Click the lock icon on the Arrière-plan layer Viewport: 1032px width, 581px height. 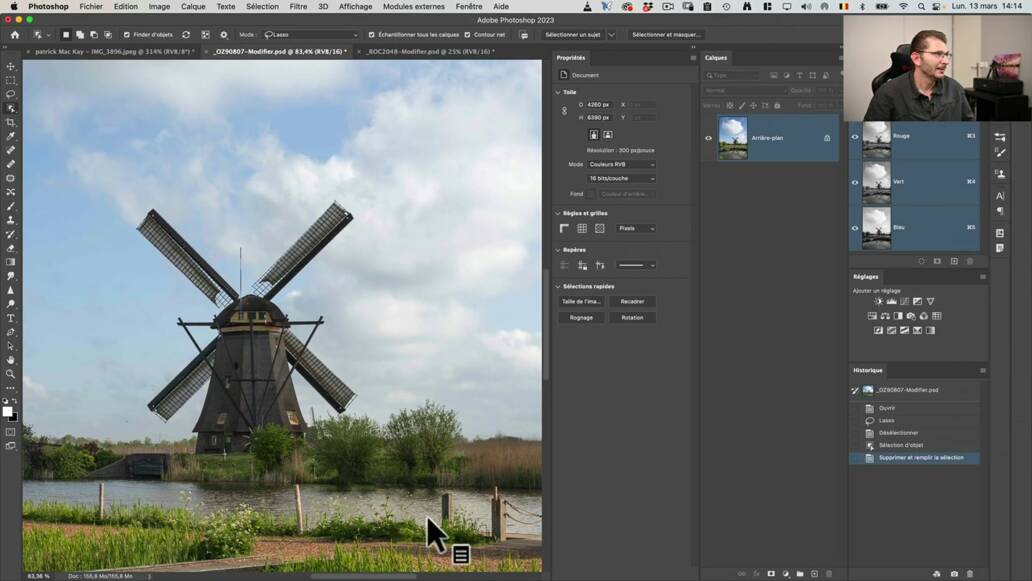tap(827, 137)
